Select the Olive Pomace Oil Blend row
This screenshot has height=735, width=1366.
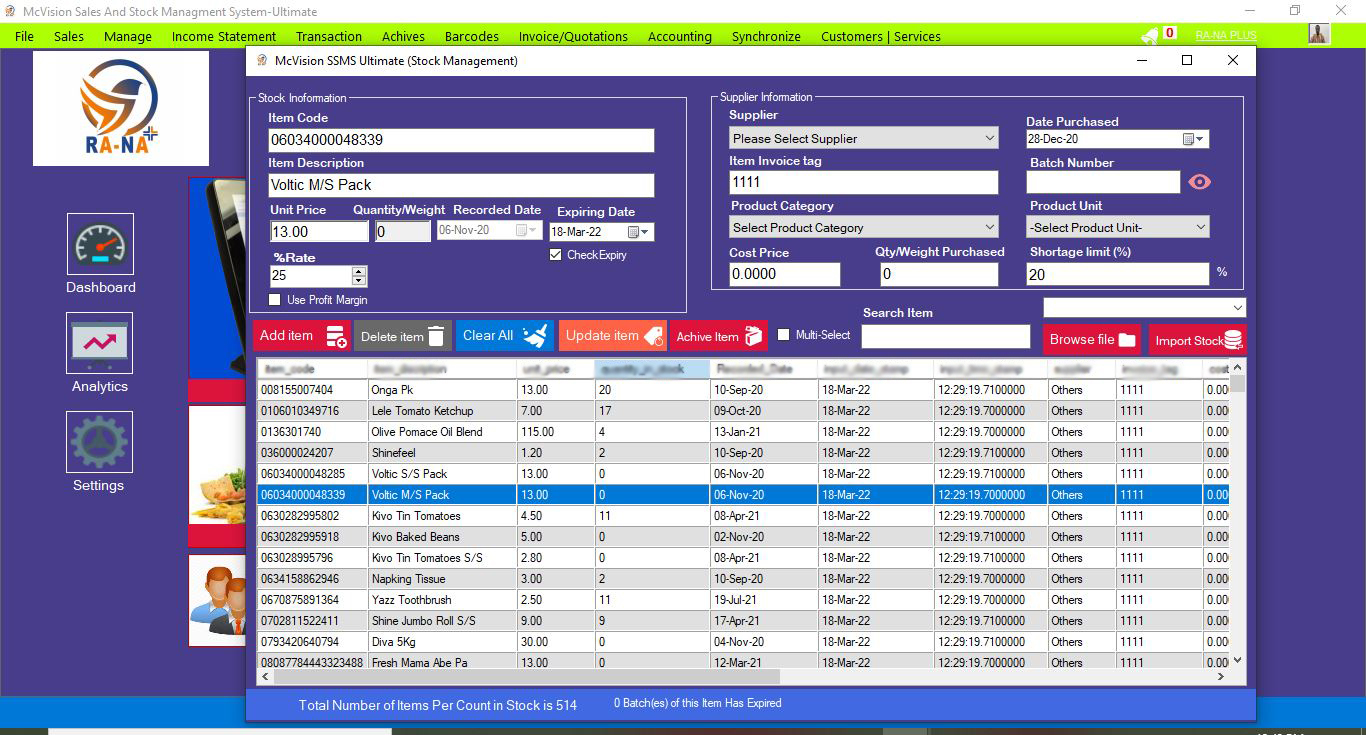click(x=743, y=431)
